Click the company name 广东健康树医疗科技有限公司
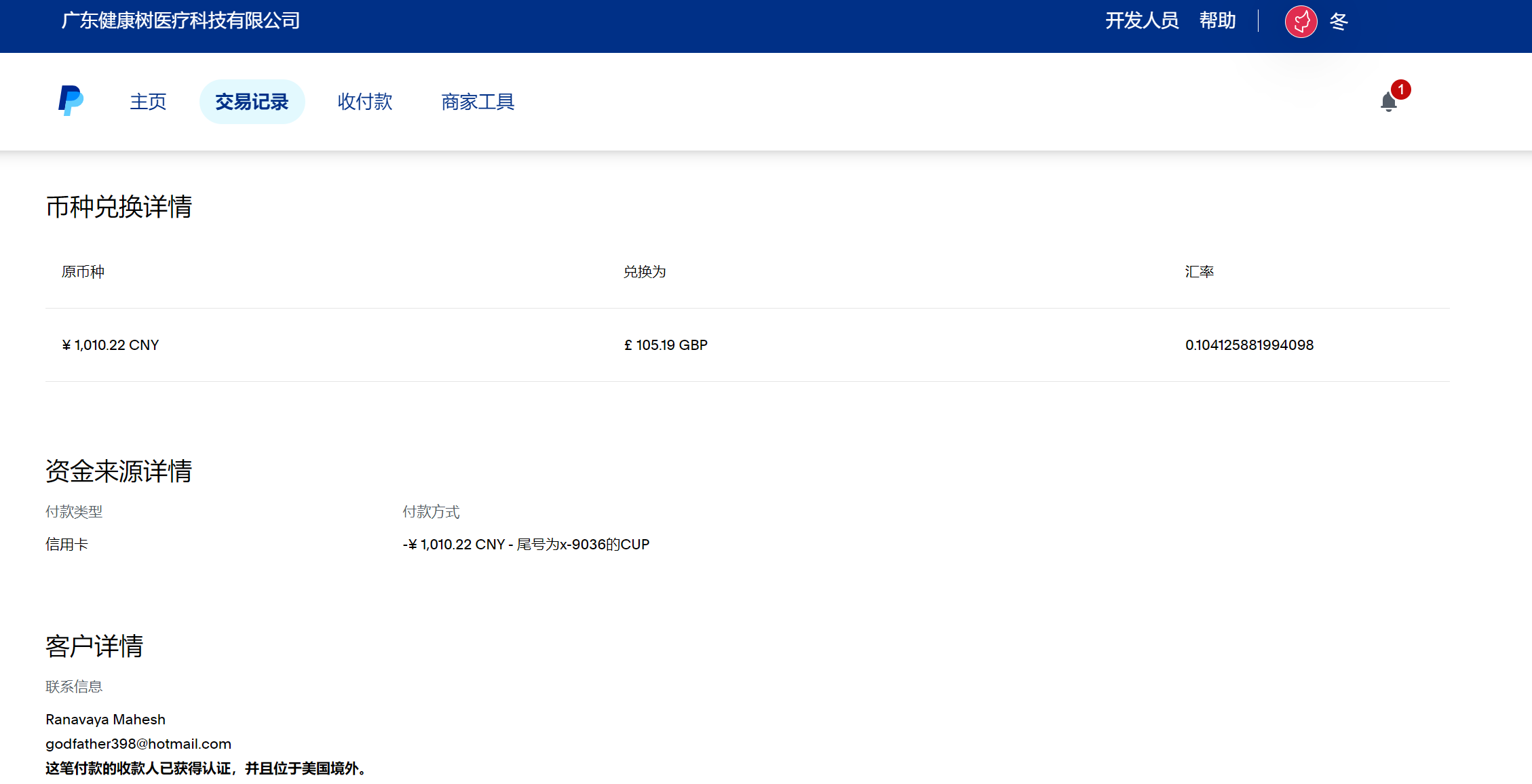Viewport: 1532px width, 784px height. point(180,21)
